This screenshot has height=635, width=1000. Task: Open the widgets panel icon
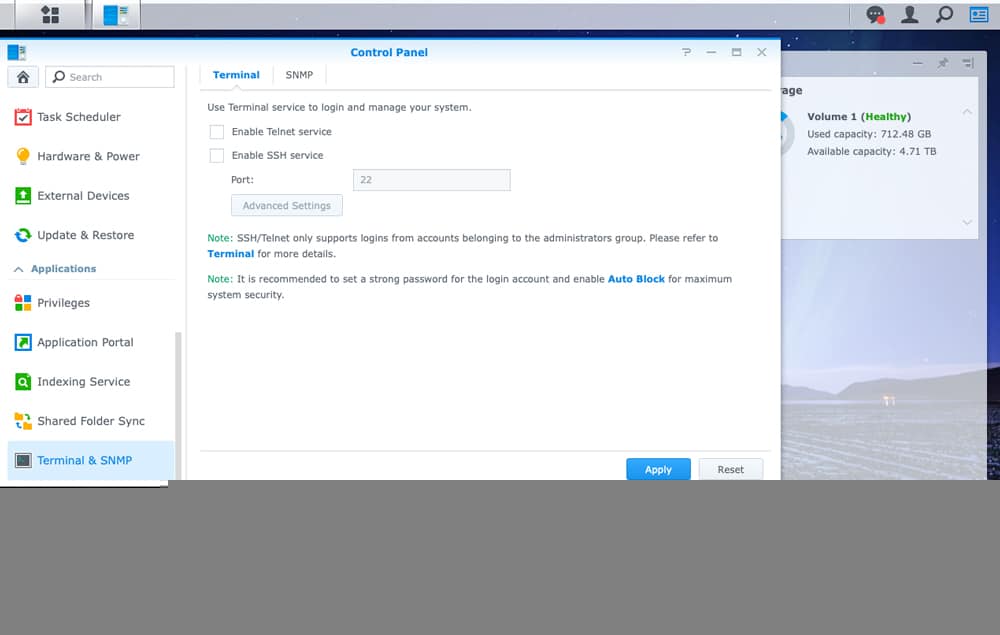[x=978, y=15]
